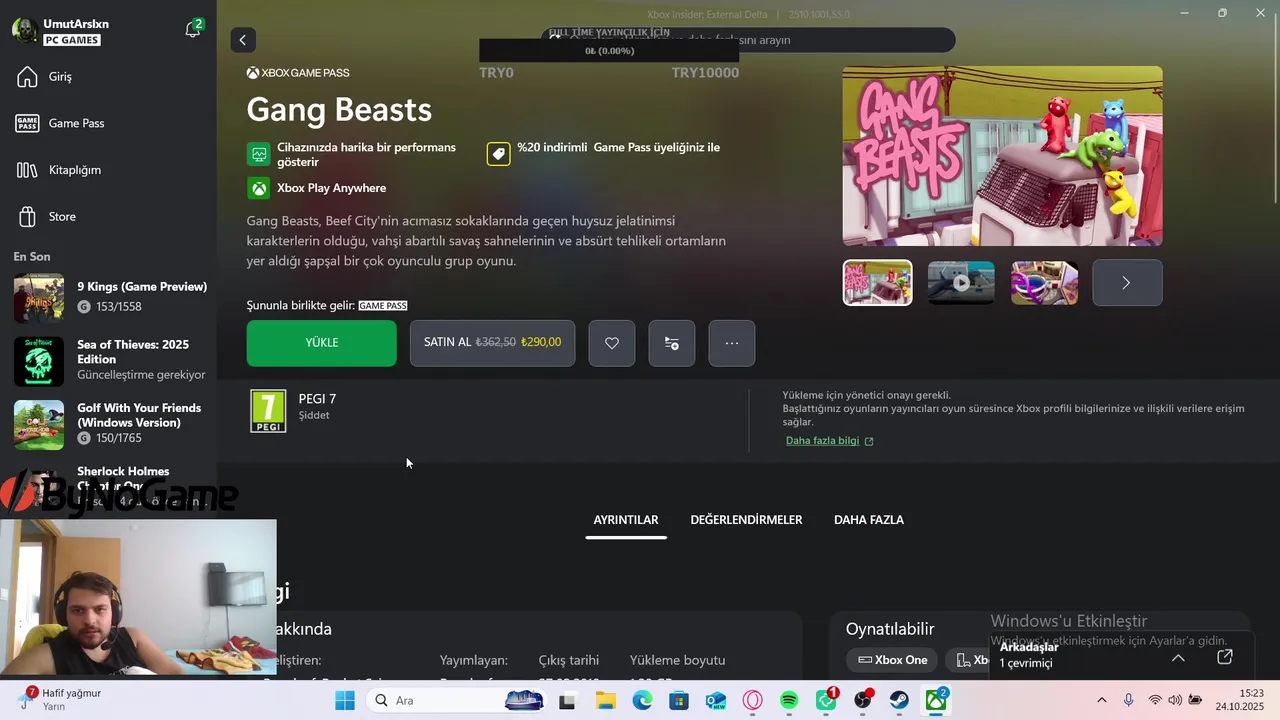The height and width of the screenshot is (720, 1280).
Task: Open Opera browser from taskbar
Action: point(752,701)
